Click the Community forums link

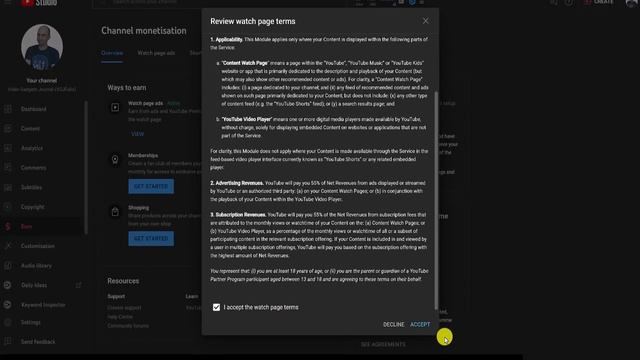(128, 326)
